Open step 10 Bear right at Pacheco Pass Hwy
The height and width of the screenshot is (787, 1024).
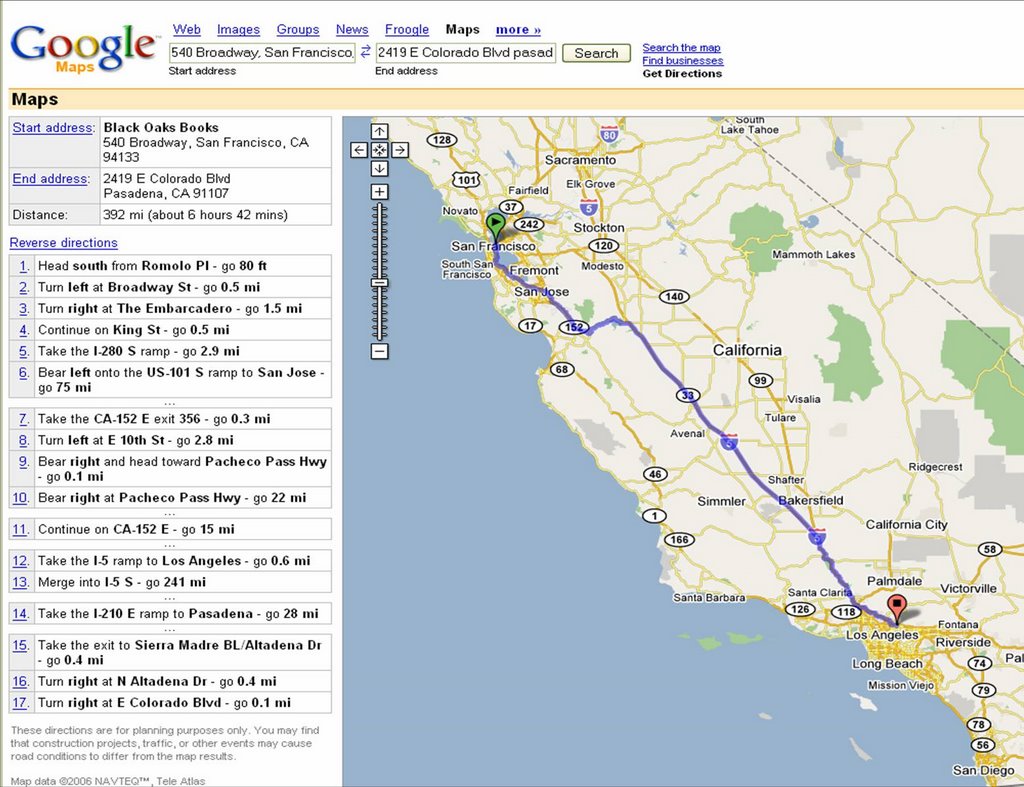coord(170,498)
